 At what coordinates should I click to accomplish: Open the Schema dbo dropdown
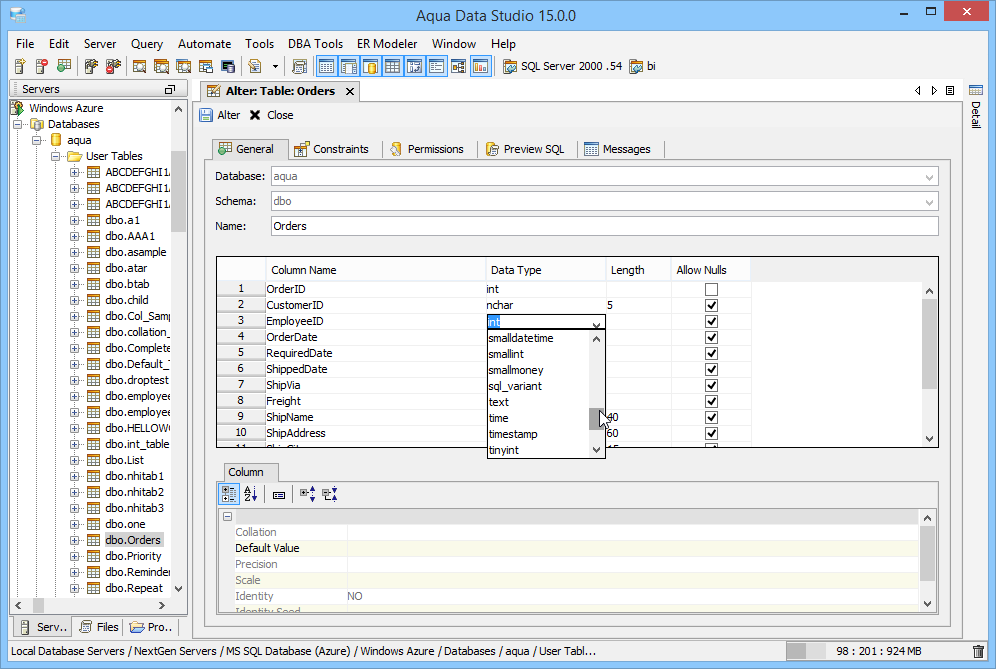point(929,202)
